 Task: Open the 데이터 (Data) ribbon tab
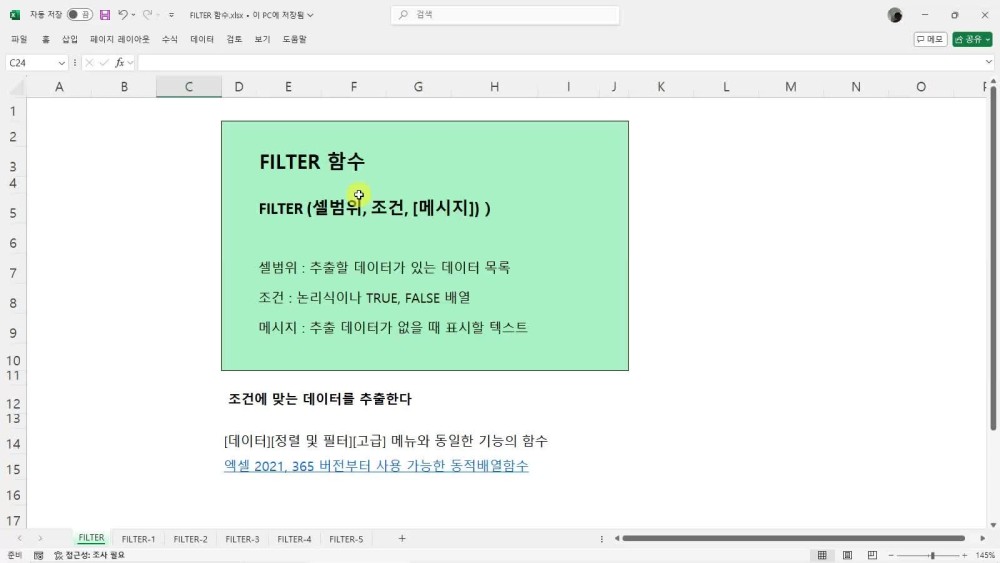202,39
